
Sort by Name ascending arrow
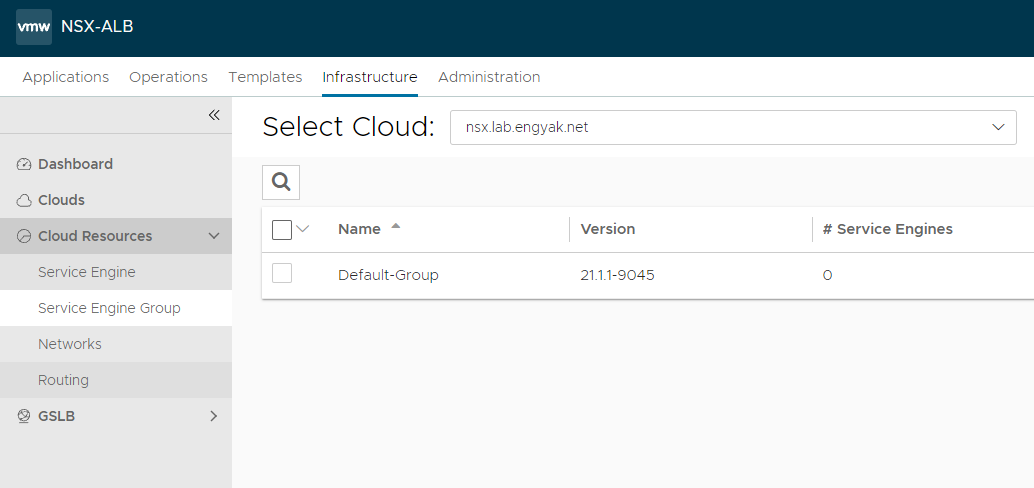pyautogui.click(x=396, y=226)
